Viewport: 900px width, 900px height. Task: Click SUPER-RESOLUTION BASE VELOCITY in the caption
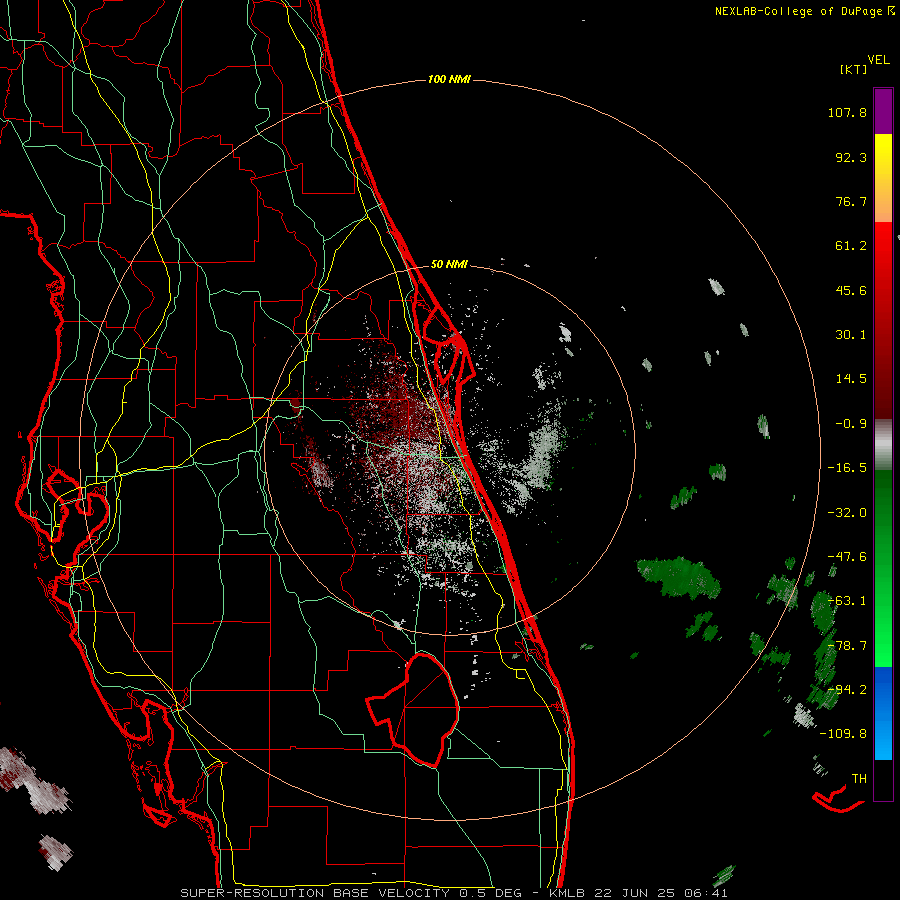315,893
